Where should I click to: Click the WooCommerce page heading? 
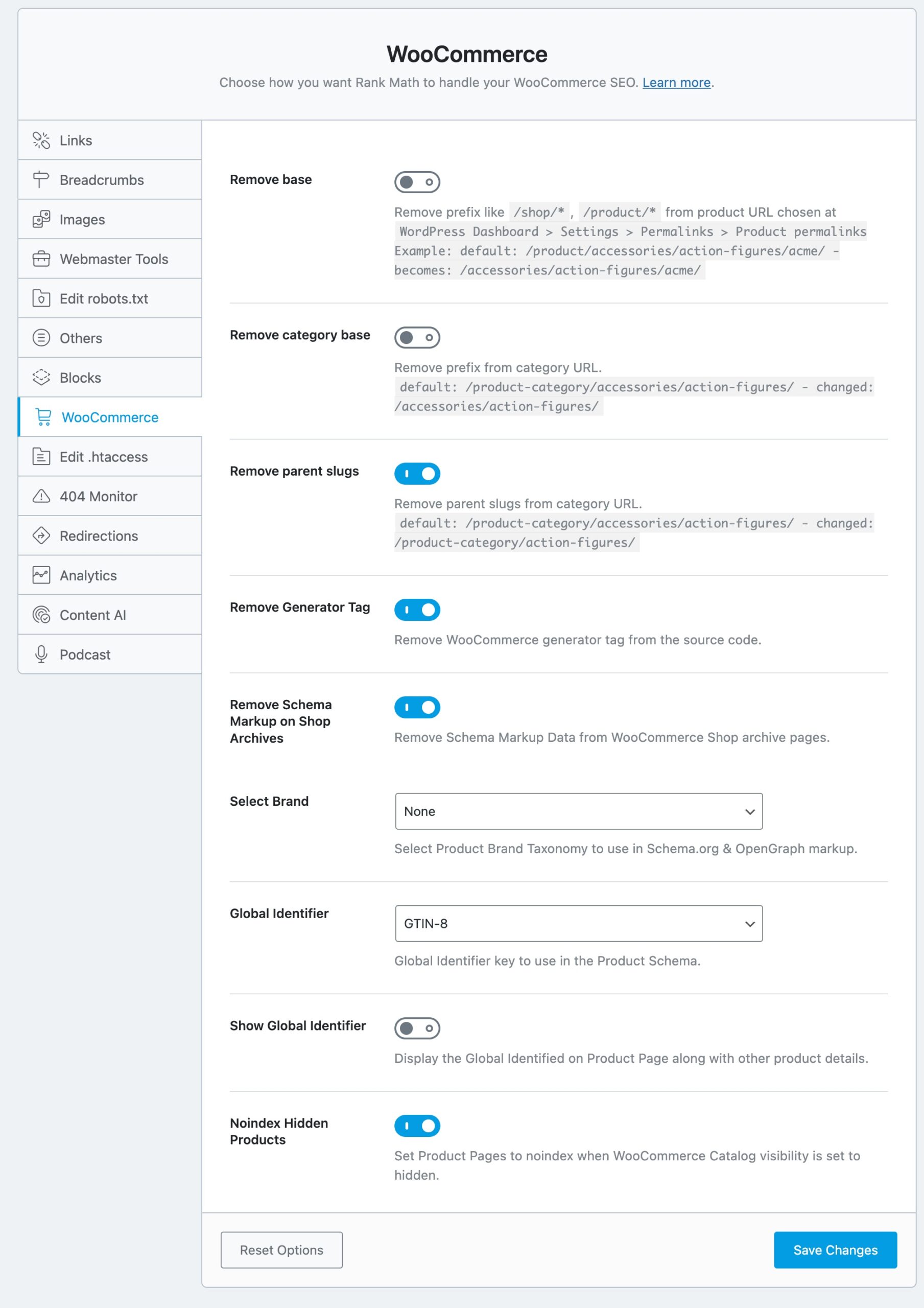click(467, 54)
